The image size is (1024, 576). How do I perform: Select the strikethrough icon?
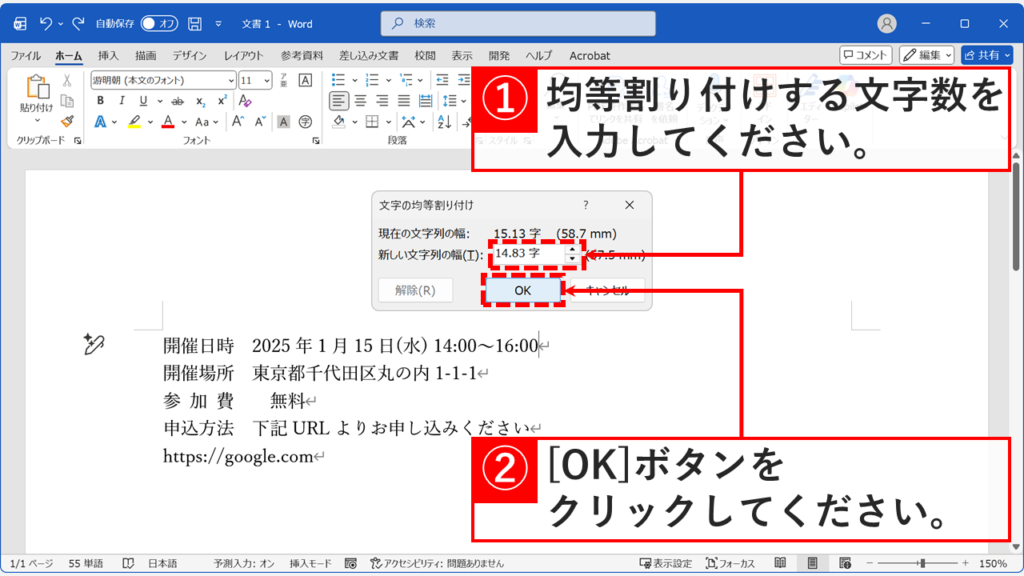click(x=177, y=101)
